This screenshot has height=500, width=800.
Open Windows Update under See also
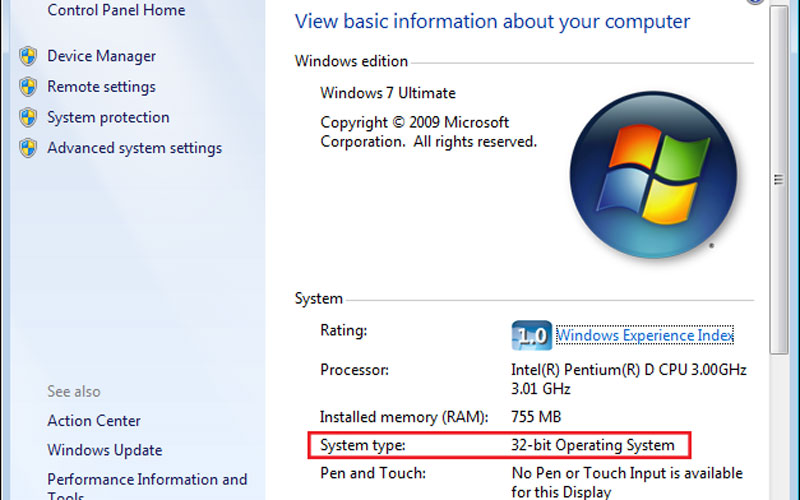[105, 450]
